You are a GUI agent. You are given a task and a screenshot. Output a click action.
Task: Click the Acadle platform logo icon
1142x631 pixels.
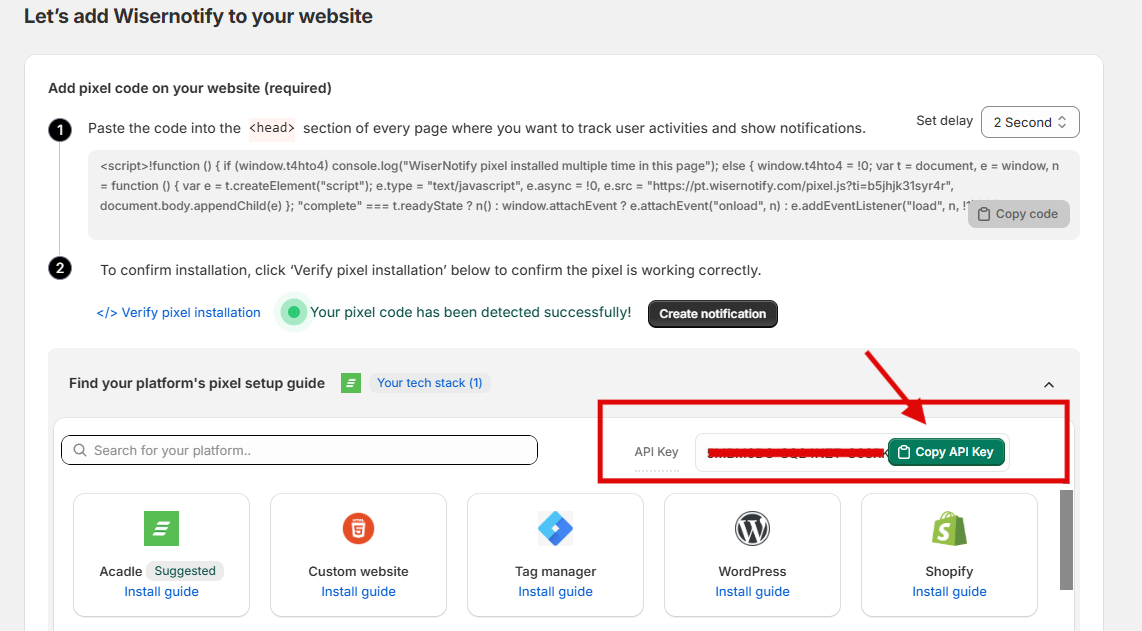161,528
